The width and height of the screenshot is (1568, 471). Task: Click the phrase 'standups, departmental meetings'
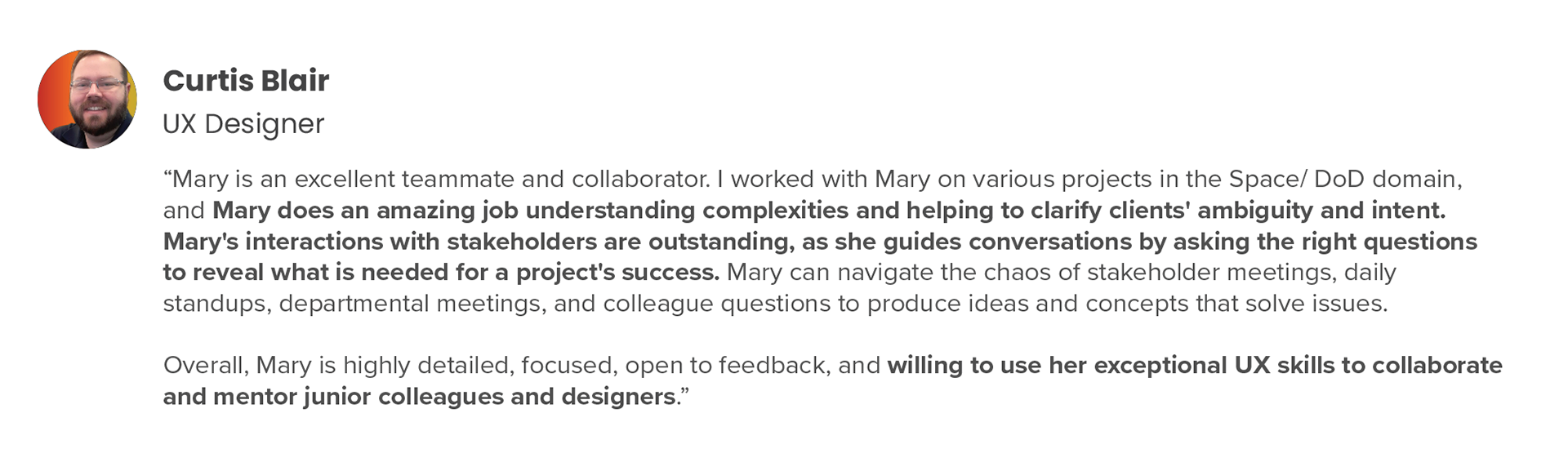coord(353,304)
